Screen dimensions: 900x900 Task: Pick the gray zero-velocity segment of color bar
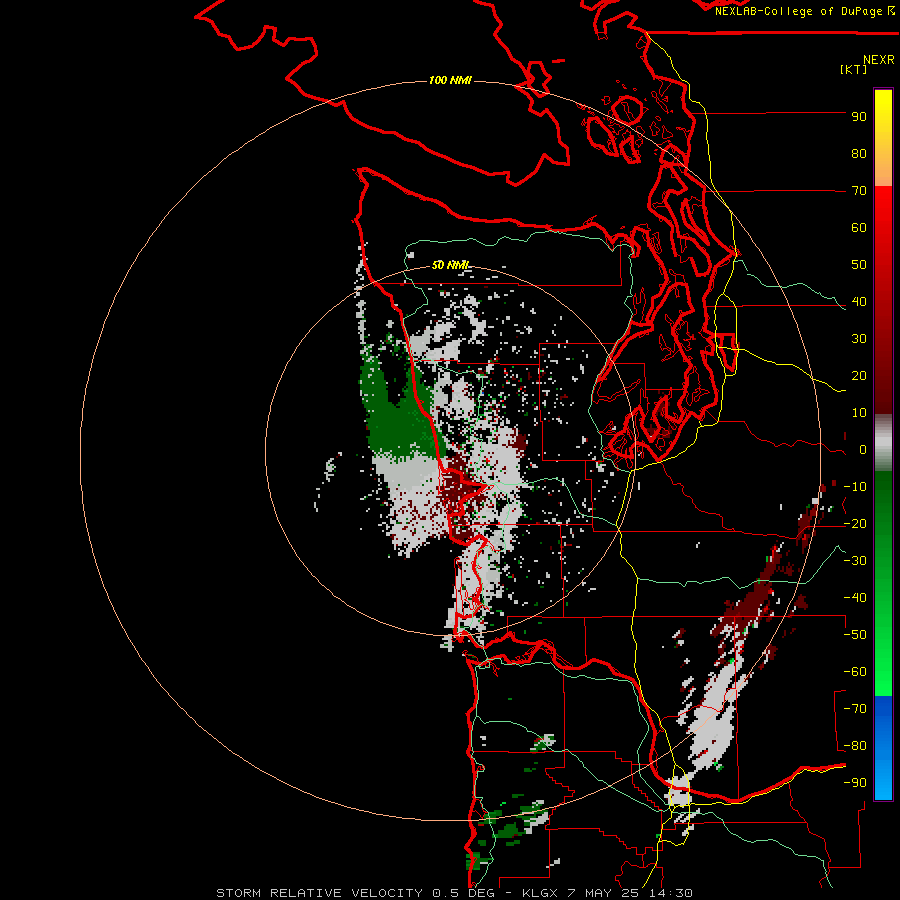point(883,443)
